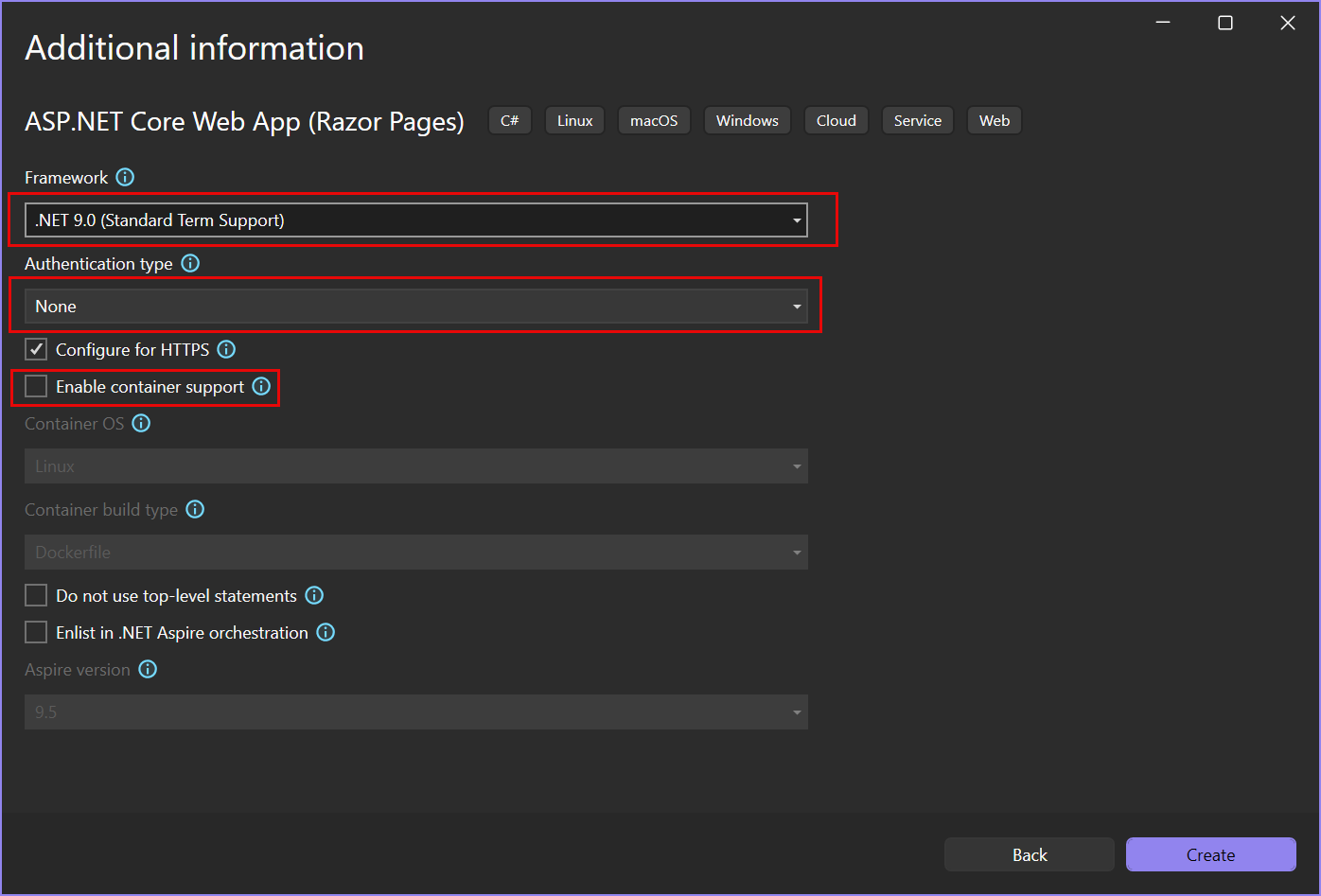Click the Create button

[x=1211, y=854]
